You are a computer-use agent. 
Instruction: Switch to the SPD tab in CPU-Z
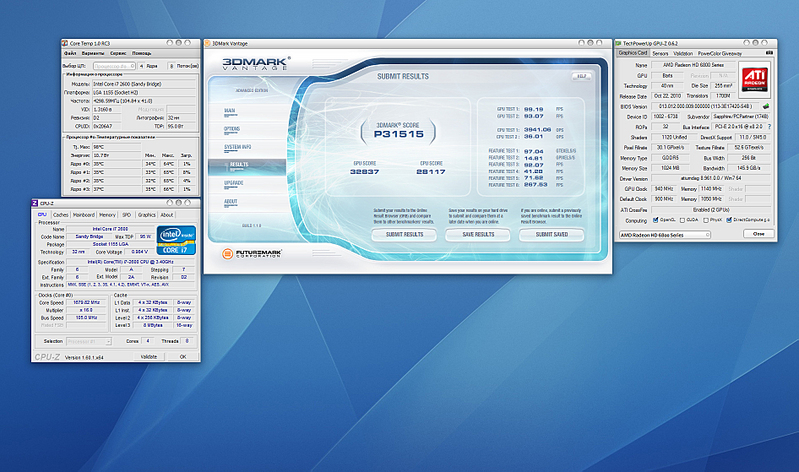126,215
